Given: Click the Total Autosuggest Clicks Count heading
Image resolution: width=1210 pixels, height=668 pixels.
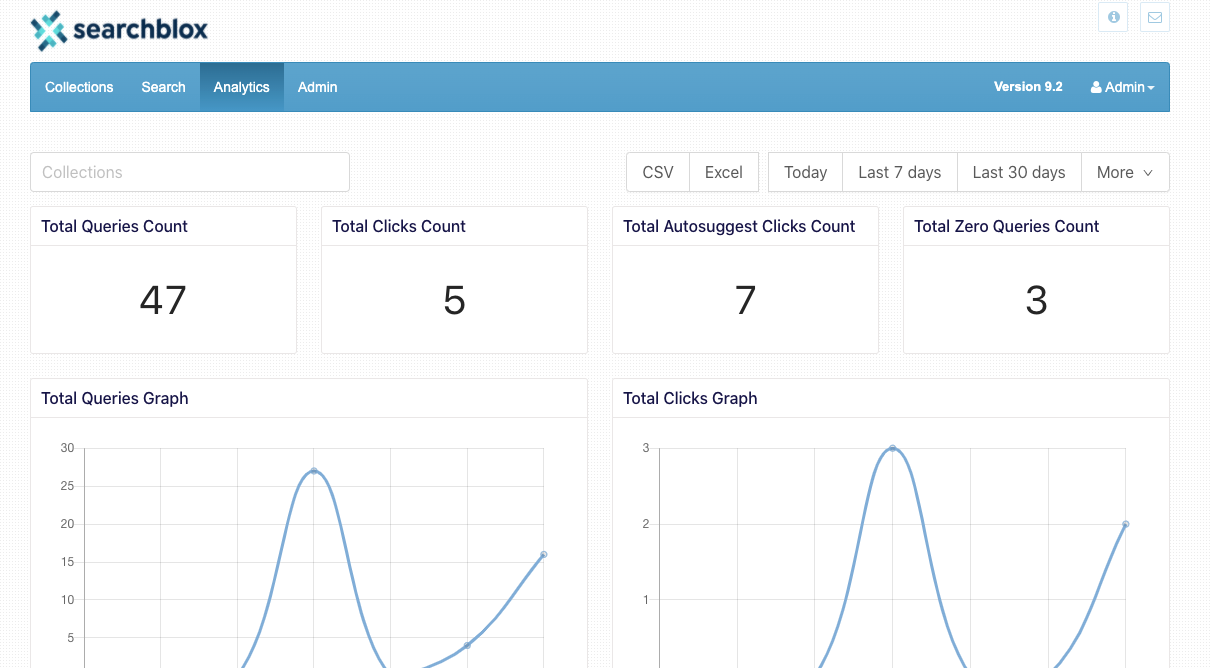Looking at the screenshot, I should (x=739, y=226).
